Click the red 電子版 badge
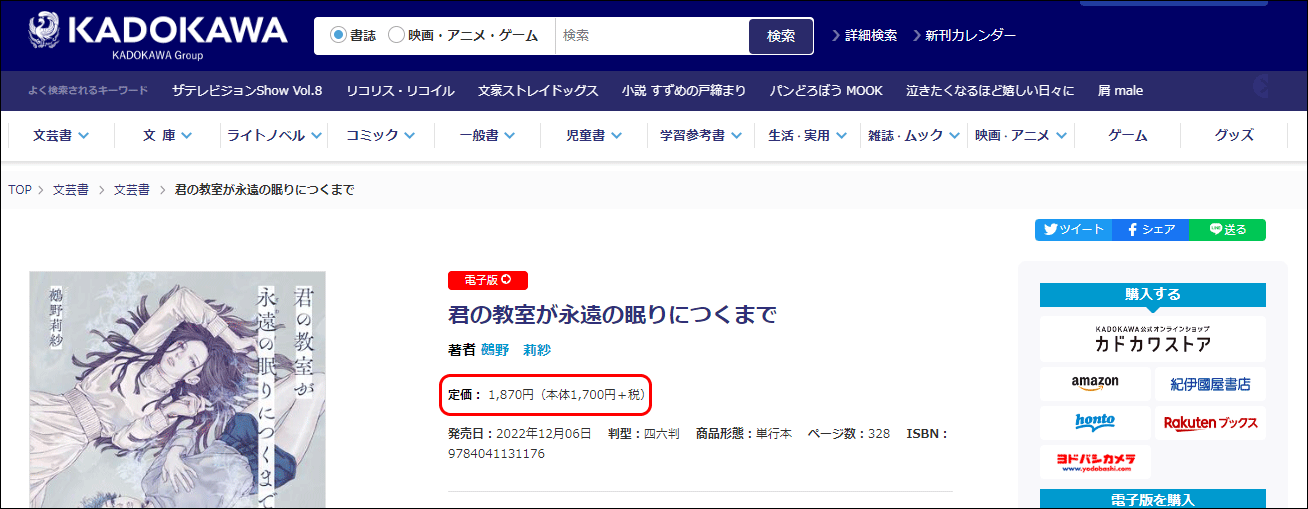1308x509 pixels. coord(488,280)
